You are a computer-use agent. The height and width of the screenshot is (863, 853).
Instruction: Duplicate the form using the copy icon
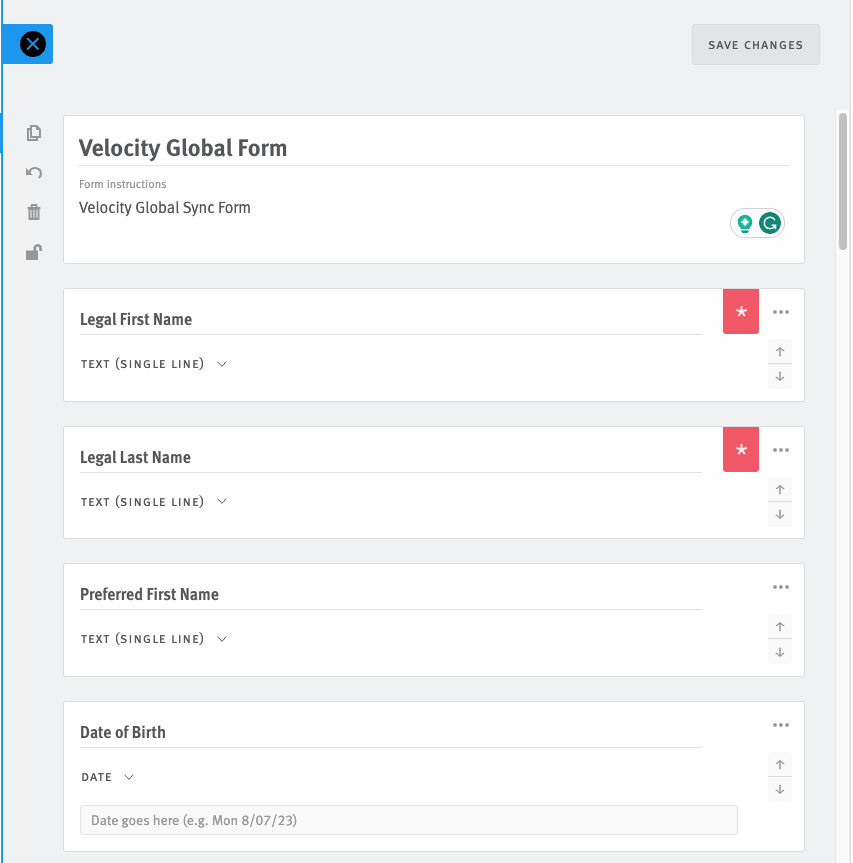coord(34,133)
